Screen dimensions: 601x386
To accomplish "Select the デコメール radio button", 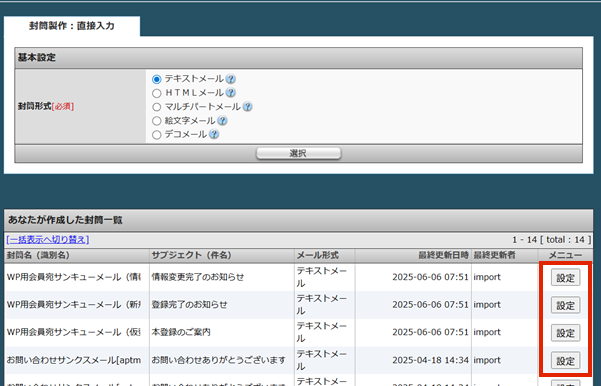I will 156,135.
